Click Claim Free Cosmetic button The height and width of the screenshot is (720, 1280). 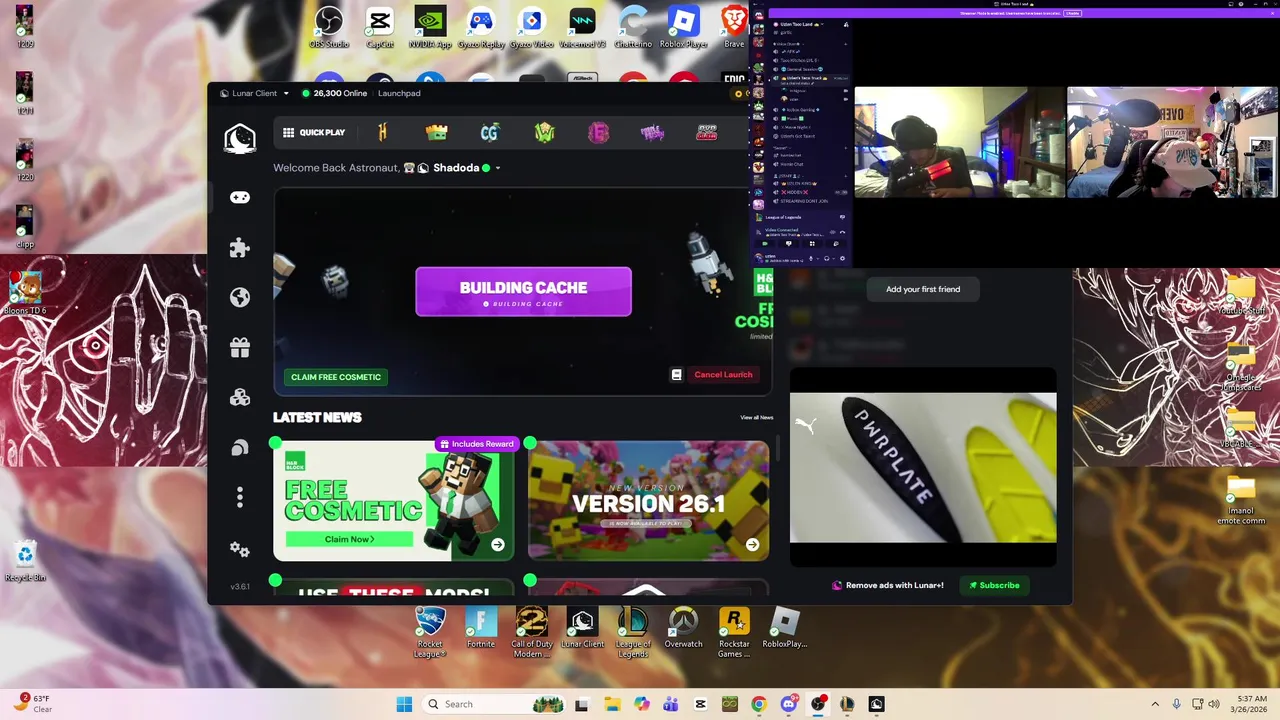[336, 377]
